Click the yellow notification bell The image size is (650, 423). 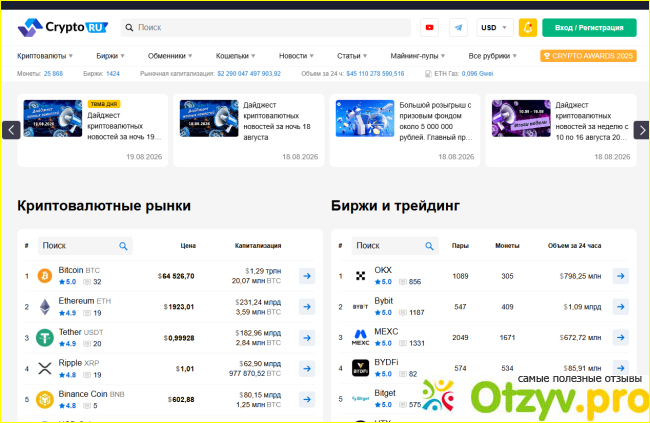click(x=528, y=27)
